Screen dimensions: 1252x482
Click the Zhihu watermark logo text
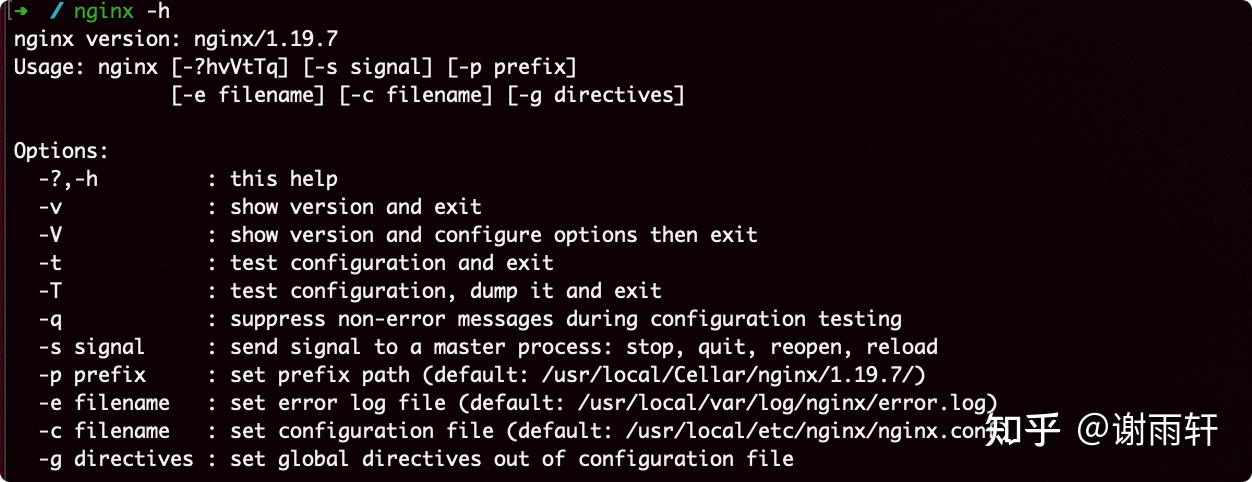1021,431
